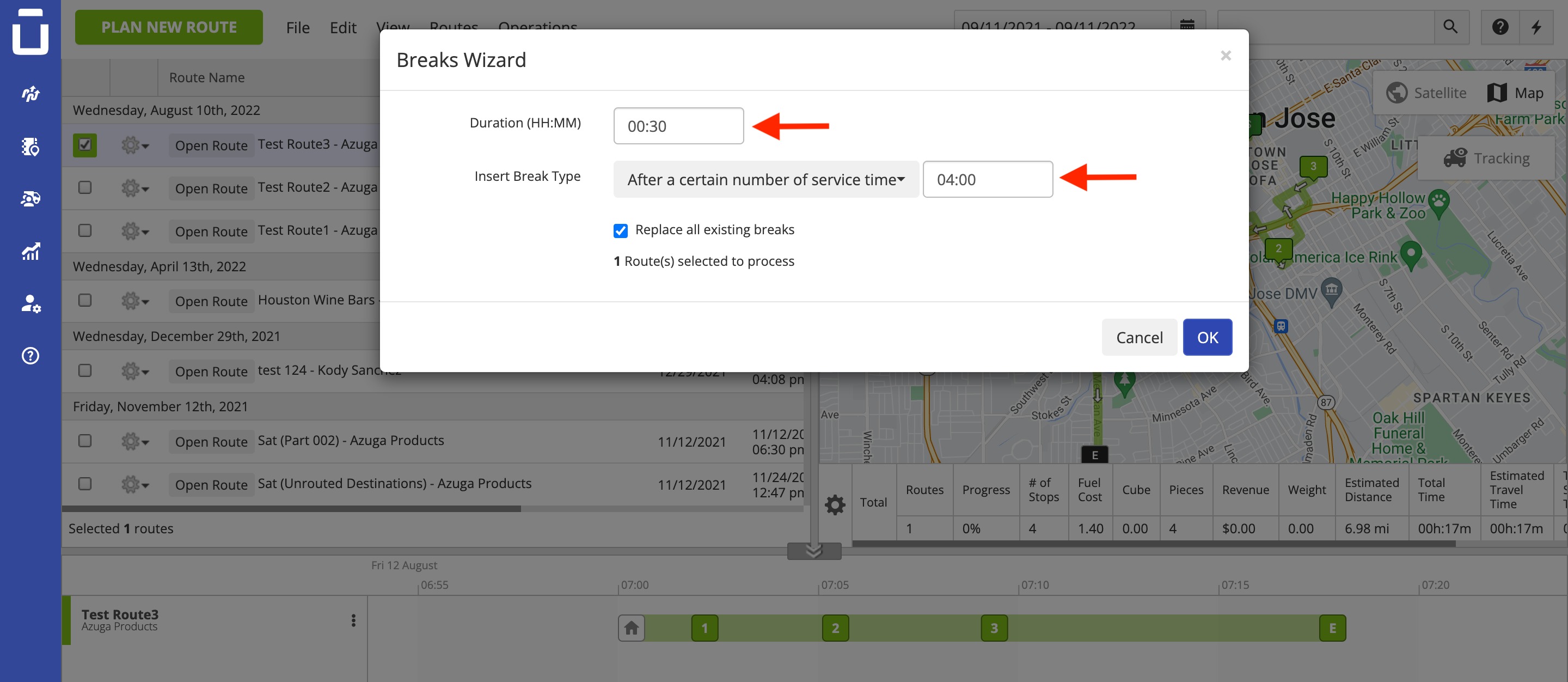Click the Solar4America Ice Rink map pin
The width and height of the screenshot is (1568, 682).
pyautogui.click(x=1411, y=254)
